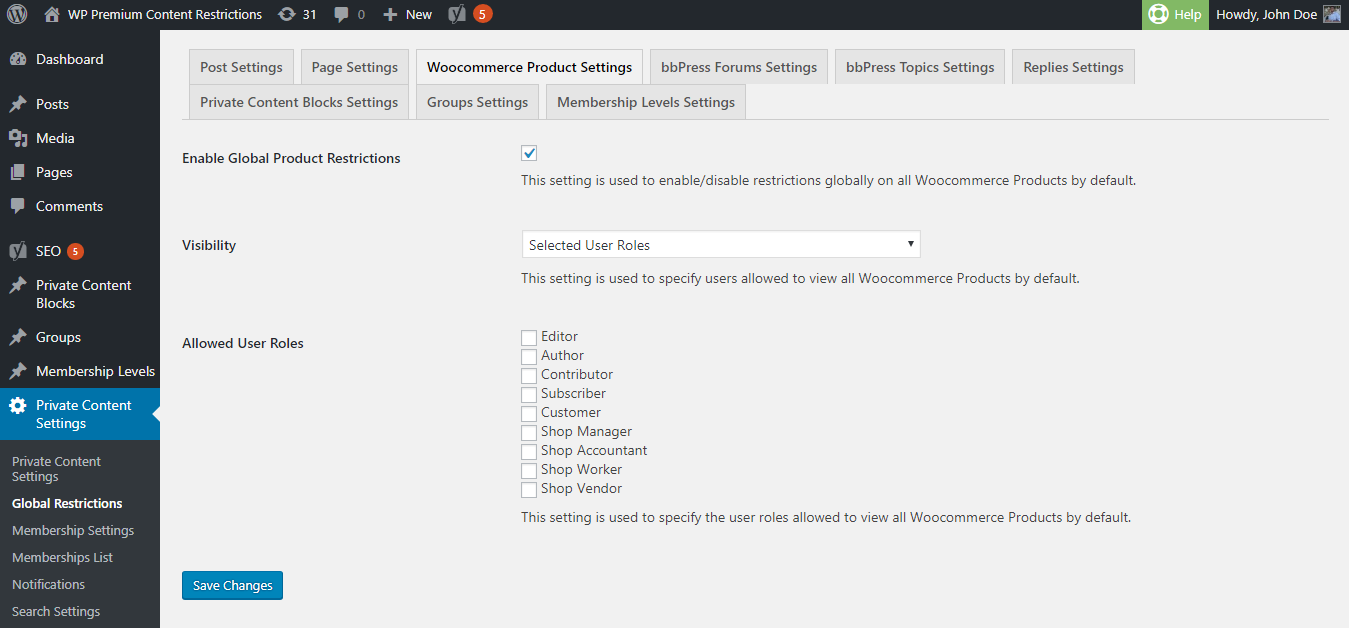Viewport: 1349px width, 628px height.
Task: Uncheck Enable Global Product Restrictions
Action: 529,153
